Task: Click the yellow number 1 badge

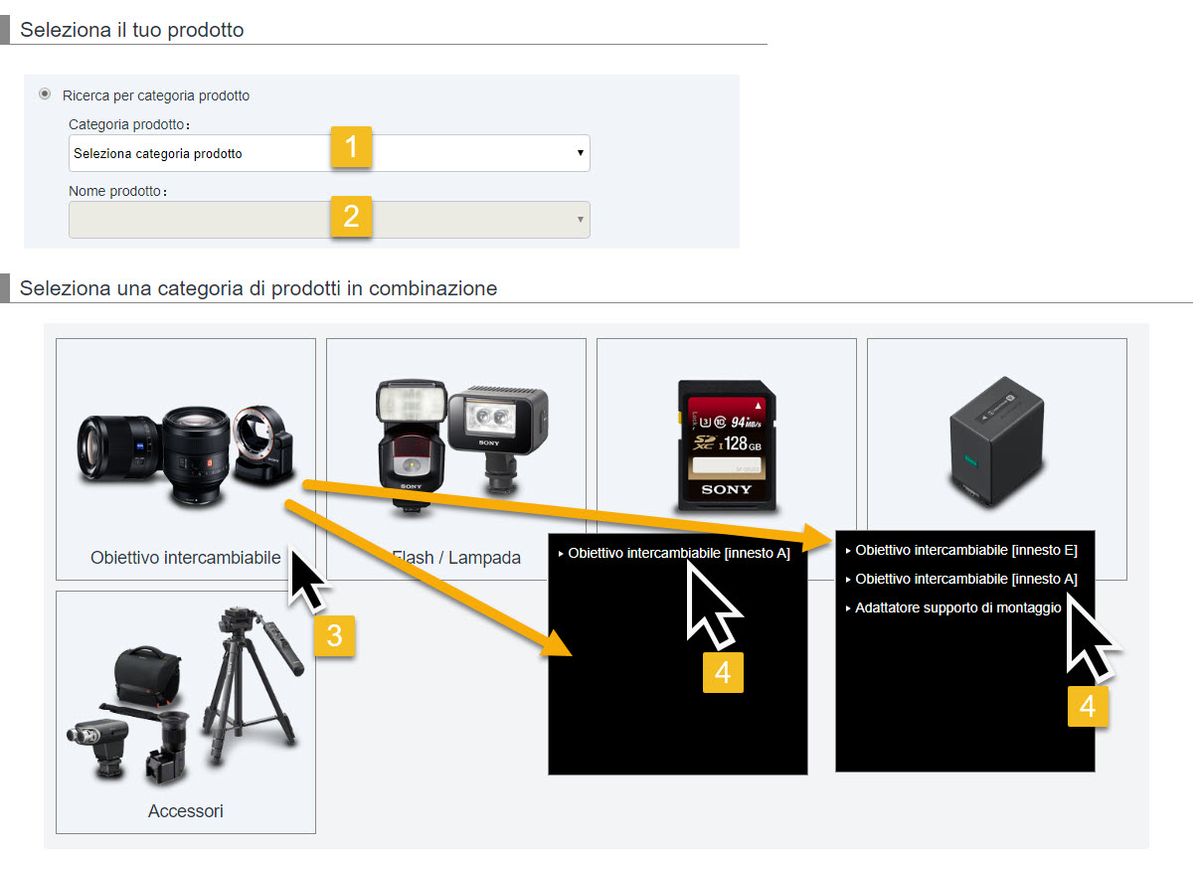Action: click(351, 148)
